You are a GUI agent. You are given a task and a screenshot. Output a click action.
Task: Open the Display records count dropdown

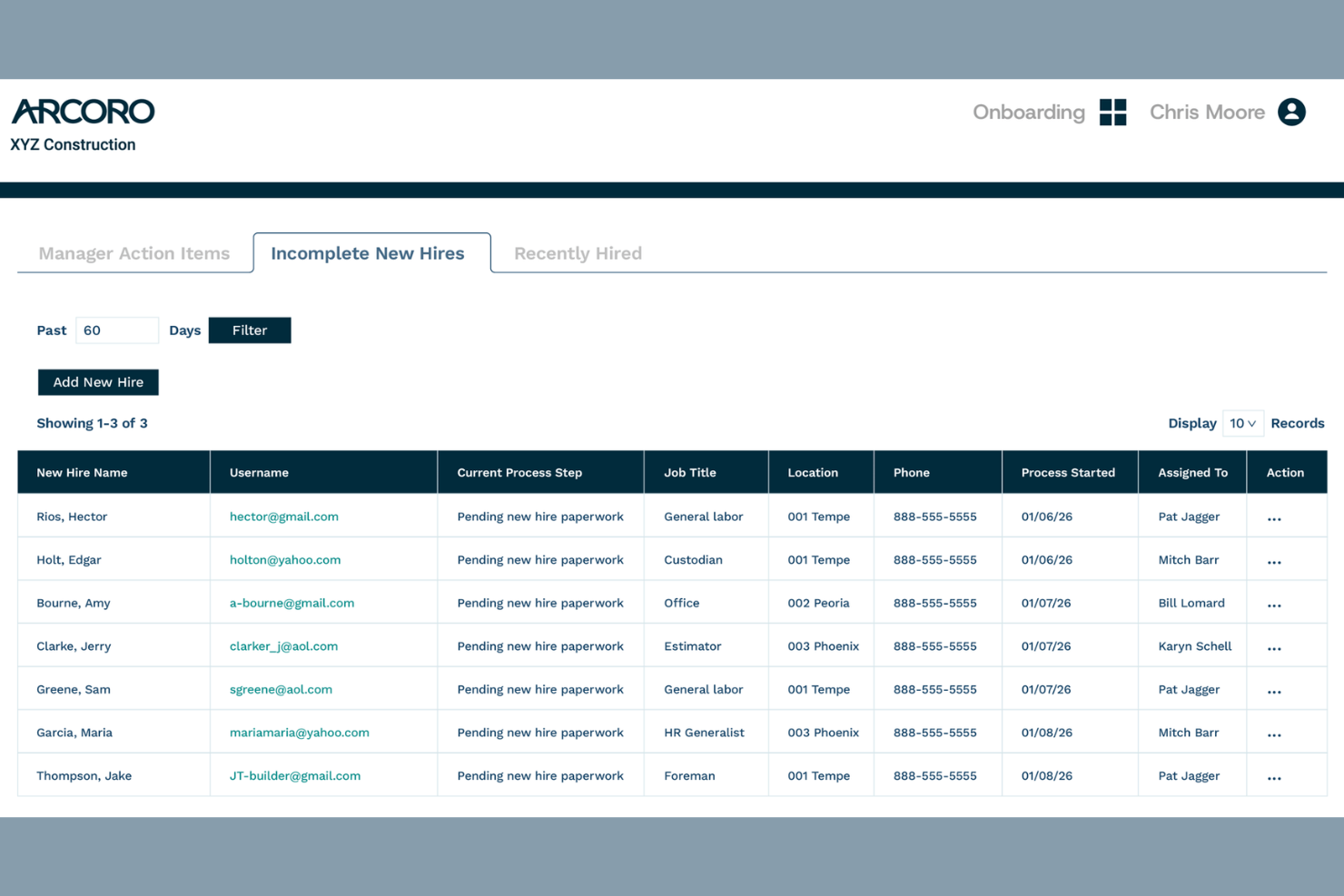(x=1242, y=423)
